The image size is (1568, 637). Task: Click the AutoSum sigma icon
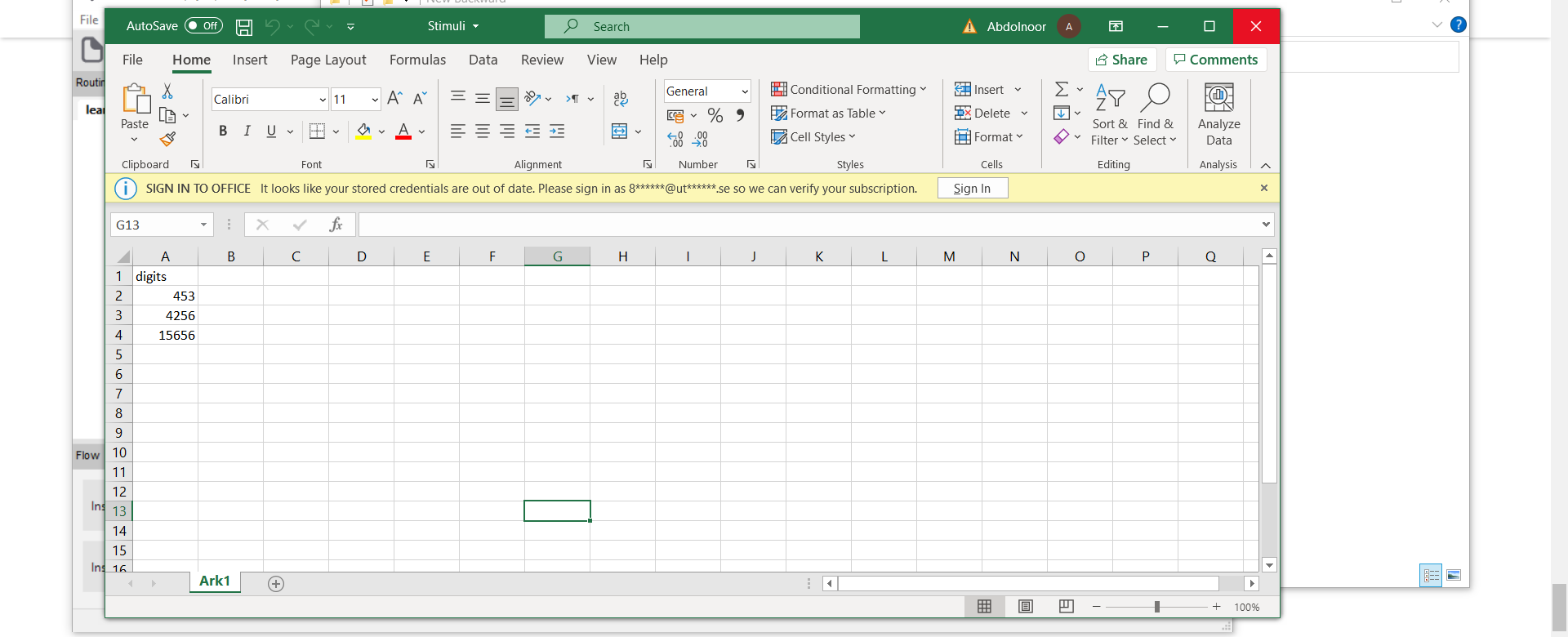1062,89
